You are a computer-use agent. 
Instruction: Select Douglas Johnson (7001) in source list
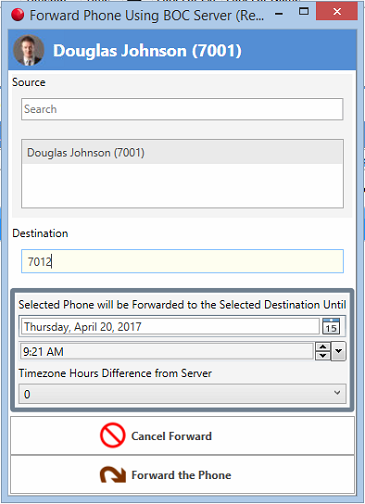182,153
